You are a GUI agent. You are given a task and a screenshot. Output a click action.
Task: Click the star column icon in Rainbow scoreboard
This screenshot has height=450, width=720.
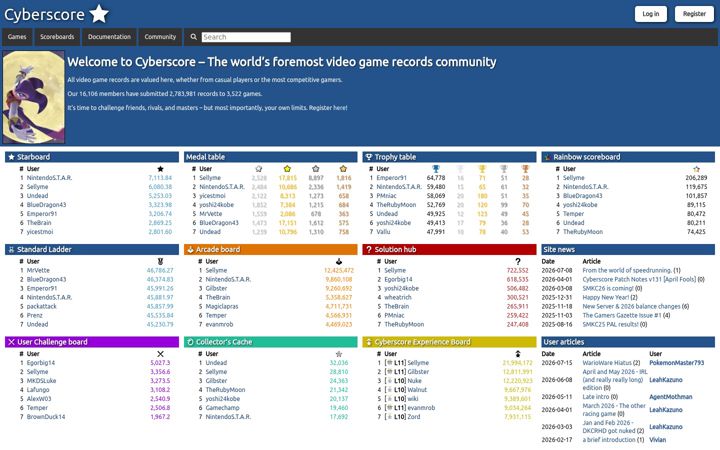(696, 169)
